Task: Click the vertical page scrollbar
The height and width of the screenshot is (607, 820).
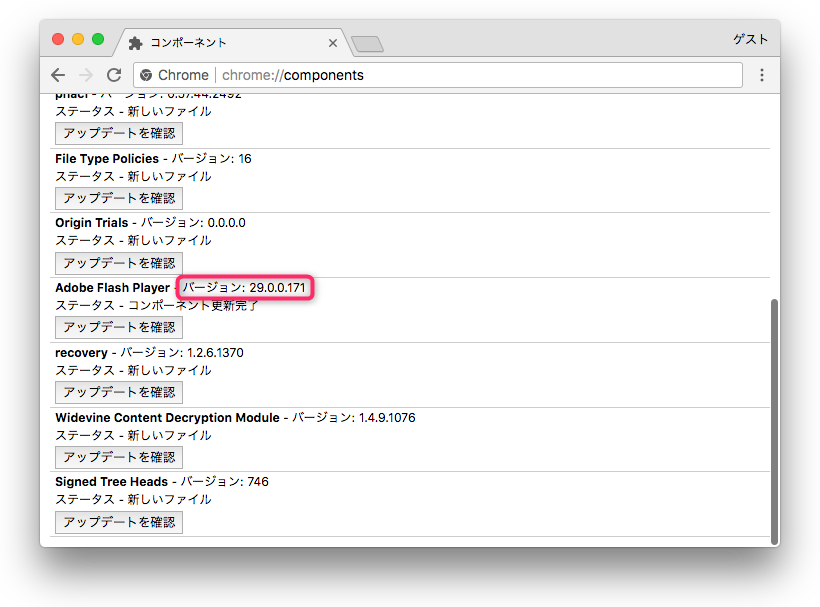Action: pyautogui.click(x=774, y=420)
